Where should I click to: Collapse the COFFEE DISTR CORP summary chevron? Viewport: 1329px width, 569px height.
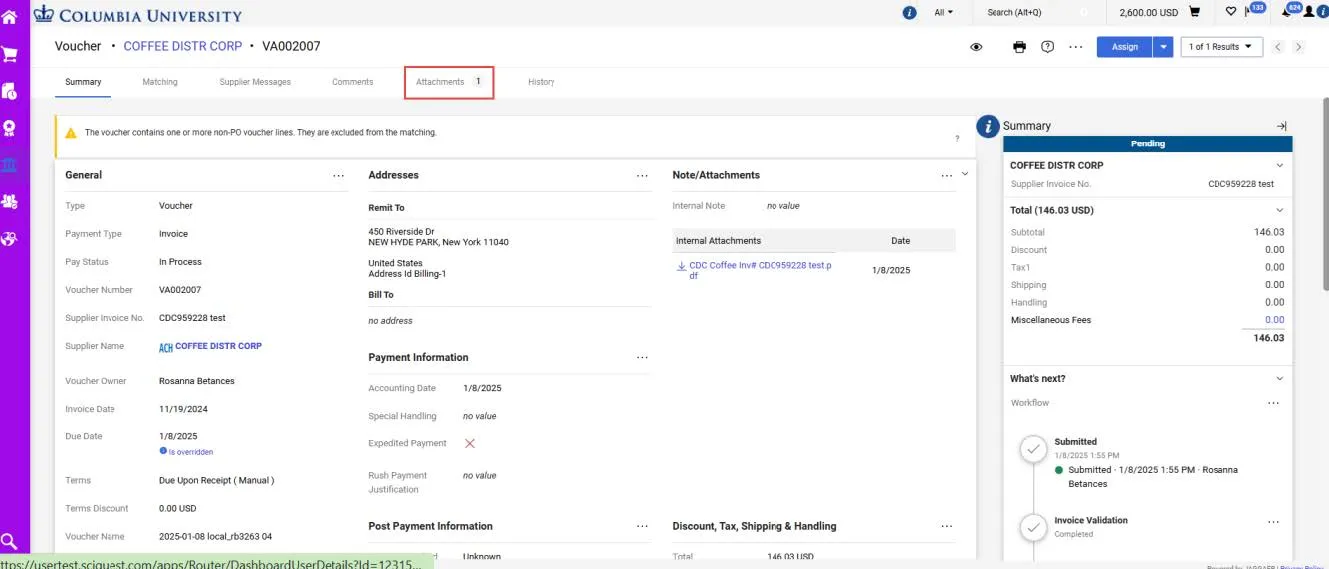pyautogui.click(x=1280, y=165)
